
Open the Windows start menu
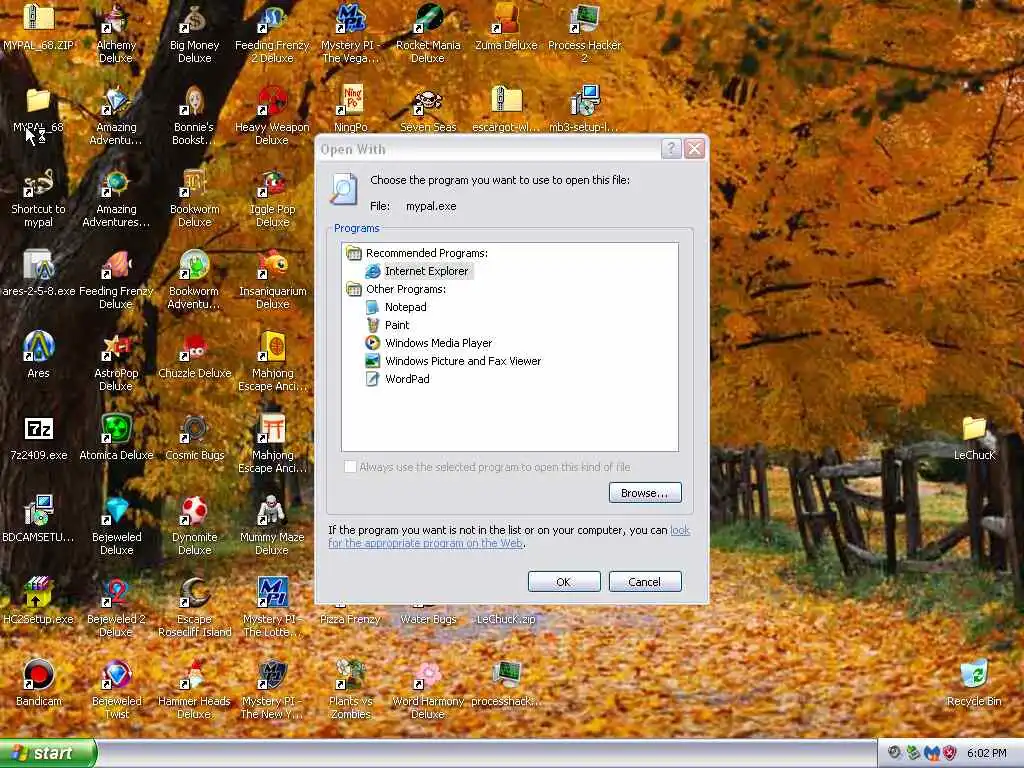48,753
